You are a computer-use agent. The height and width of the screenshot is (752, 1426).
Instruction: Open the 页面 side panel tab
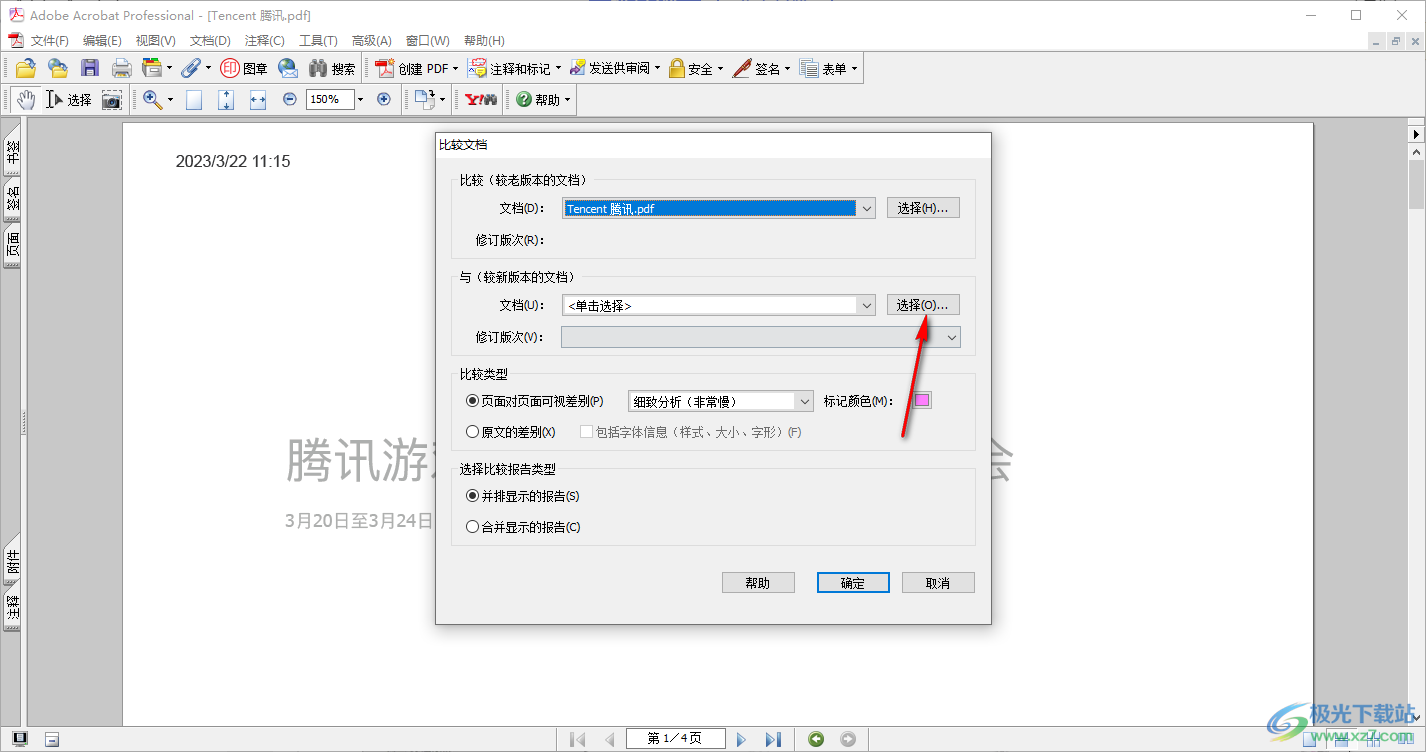click(x=12, y=244)
